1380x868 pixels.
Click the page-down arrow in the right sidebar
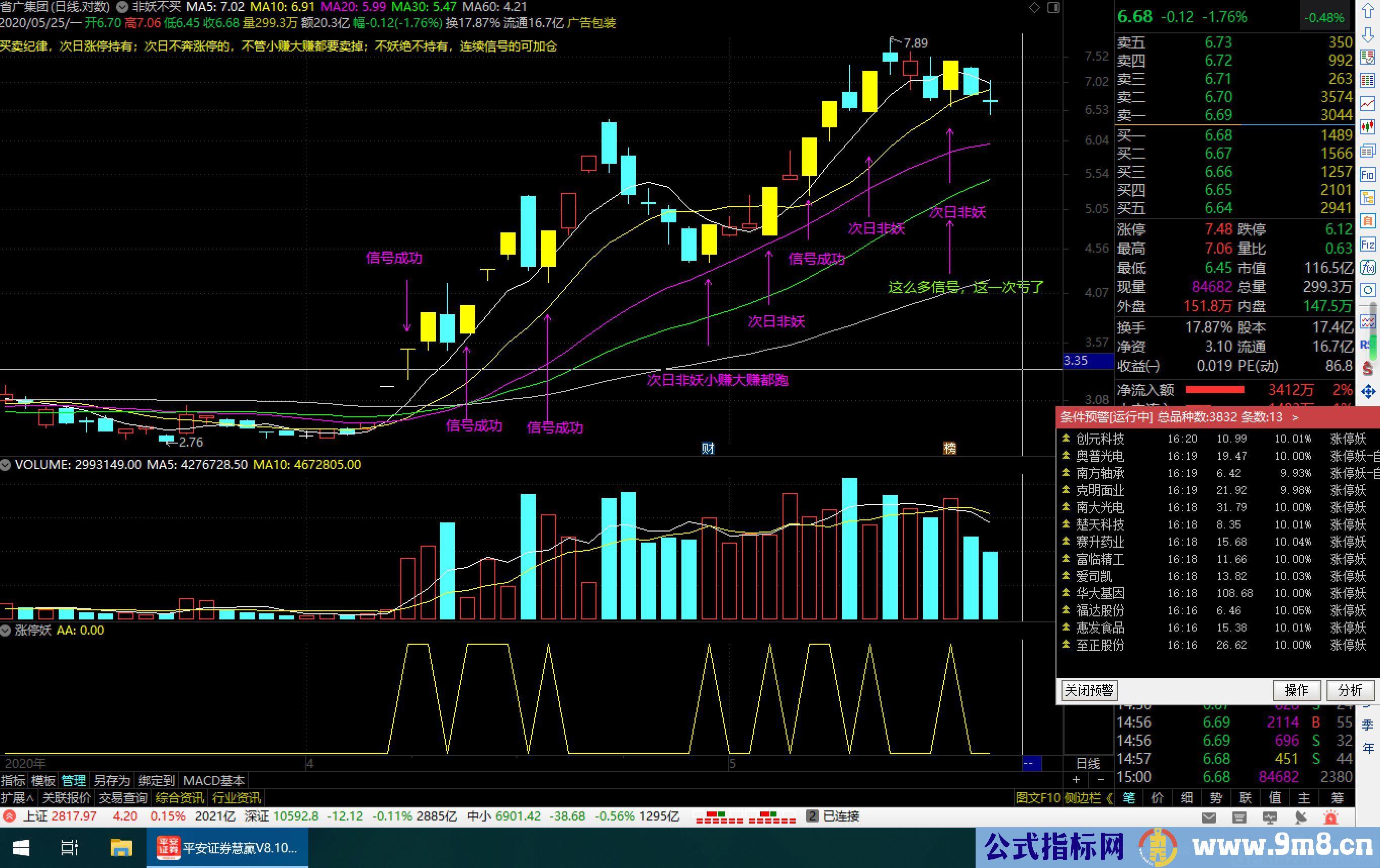pos(1367,34)
